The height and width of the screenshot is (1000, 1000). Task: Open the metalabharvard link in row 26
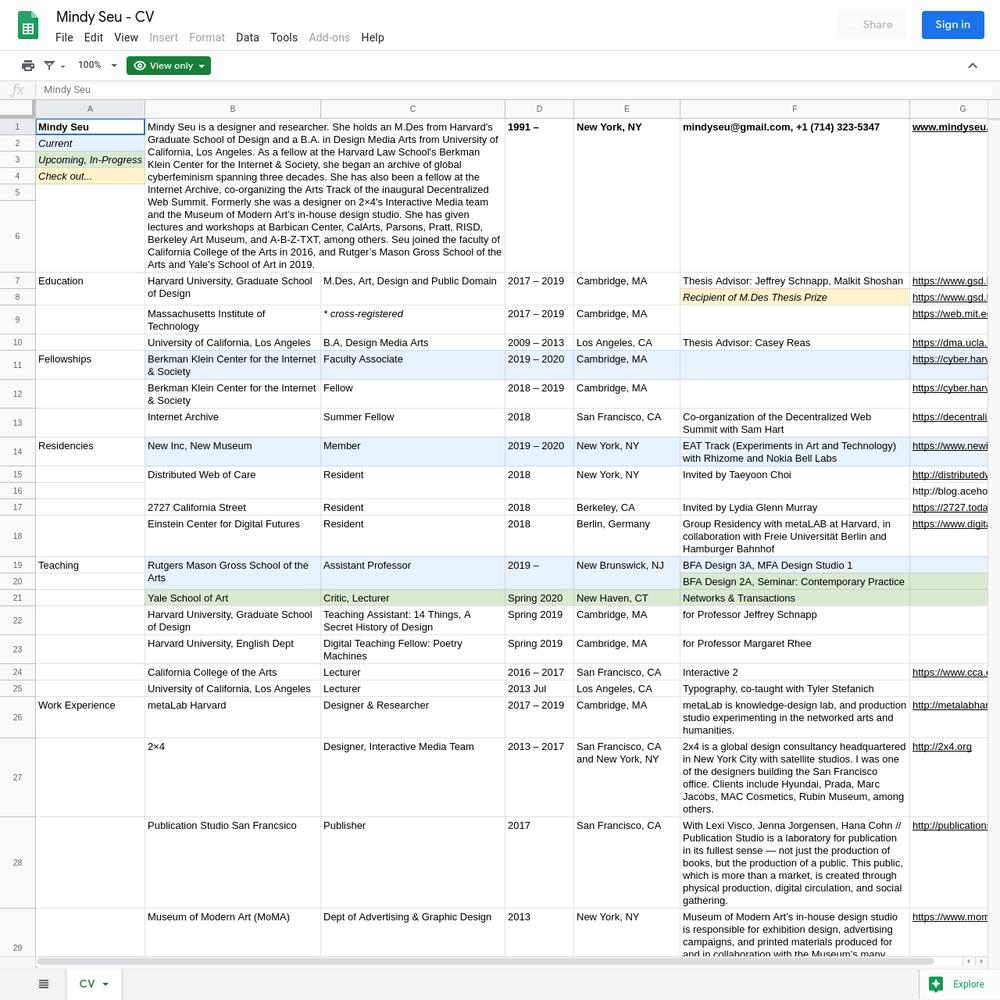tap(950, 705)
